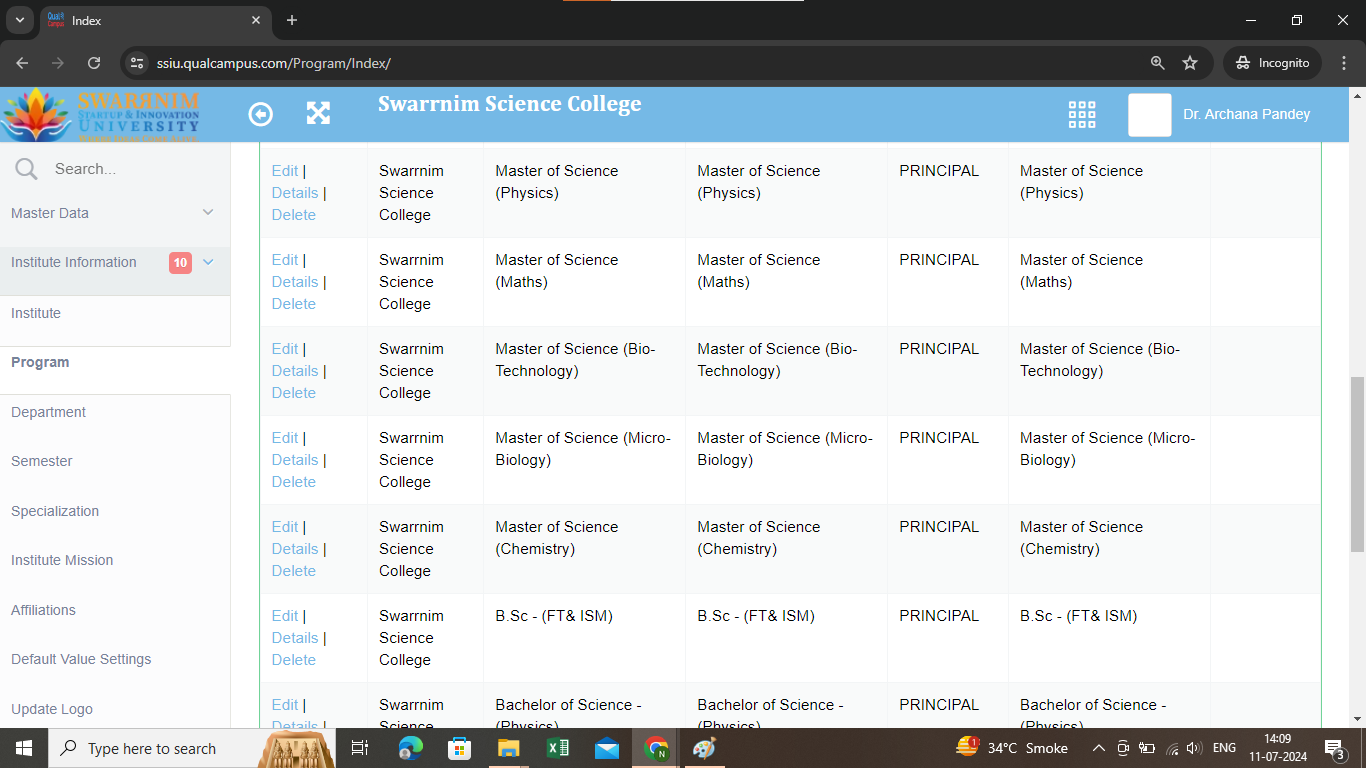
Task: Delete the Master of Science (Maths) row
Action: pyautogui.click(x=294, y=304)
